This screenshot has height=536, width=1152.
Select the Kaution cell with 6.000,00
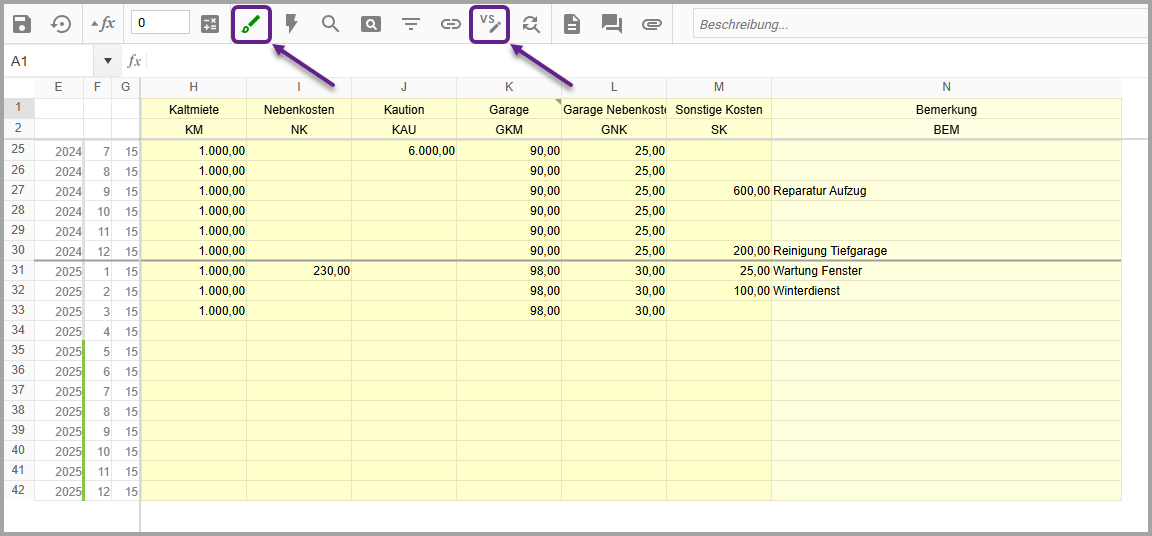pos(404,151)
